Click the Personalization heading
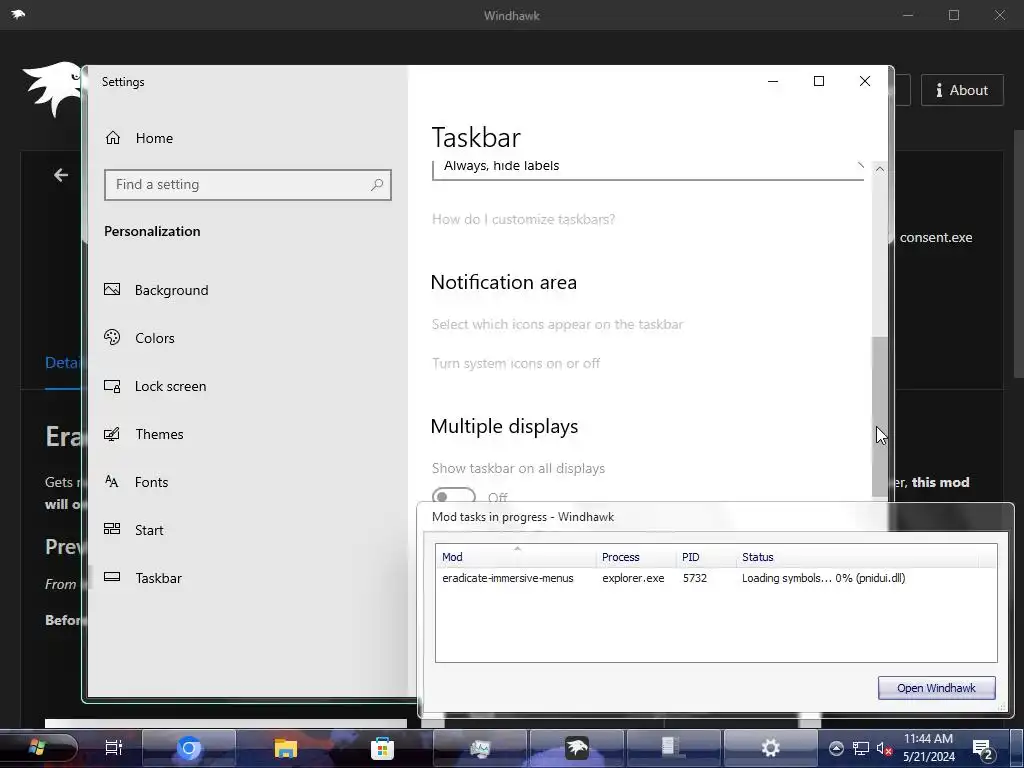Screen dimensions: 1024x768 click(x=152, y=231)
